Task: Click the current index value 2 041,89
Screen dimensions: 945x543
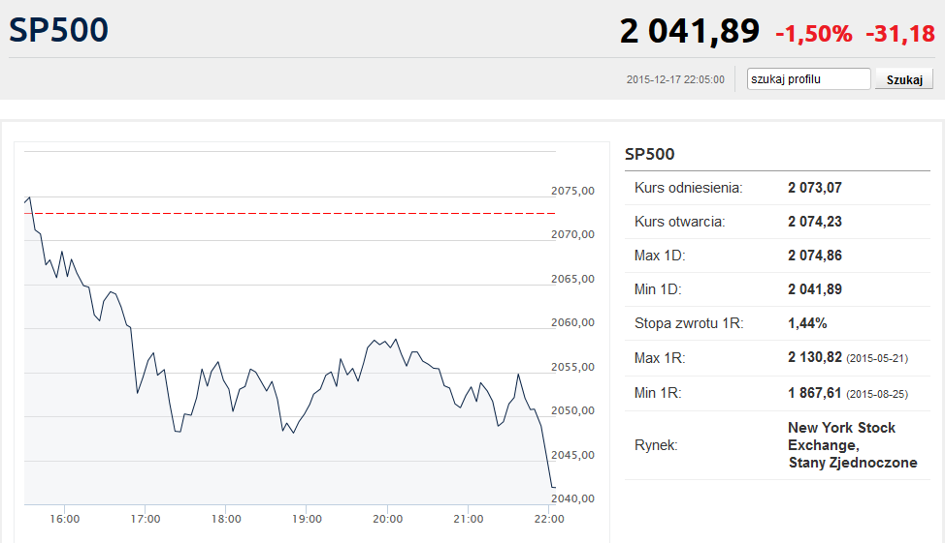Action: click(x=689, y=31)
